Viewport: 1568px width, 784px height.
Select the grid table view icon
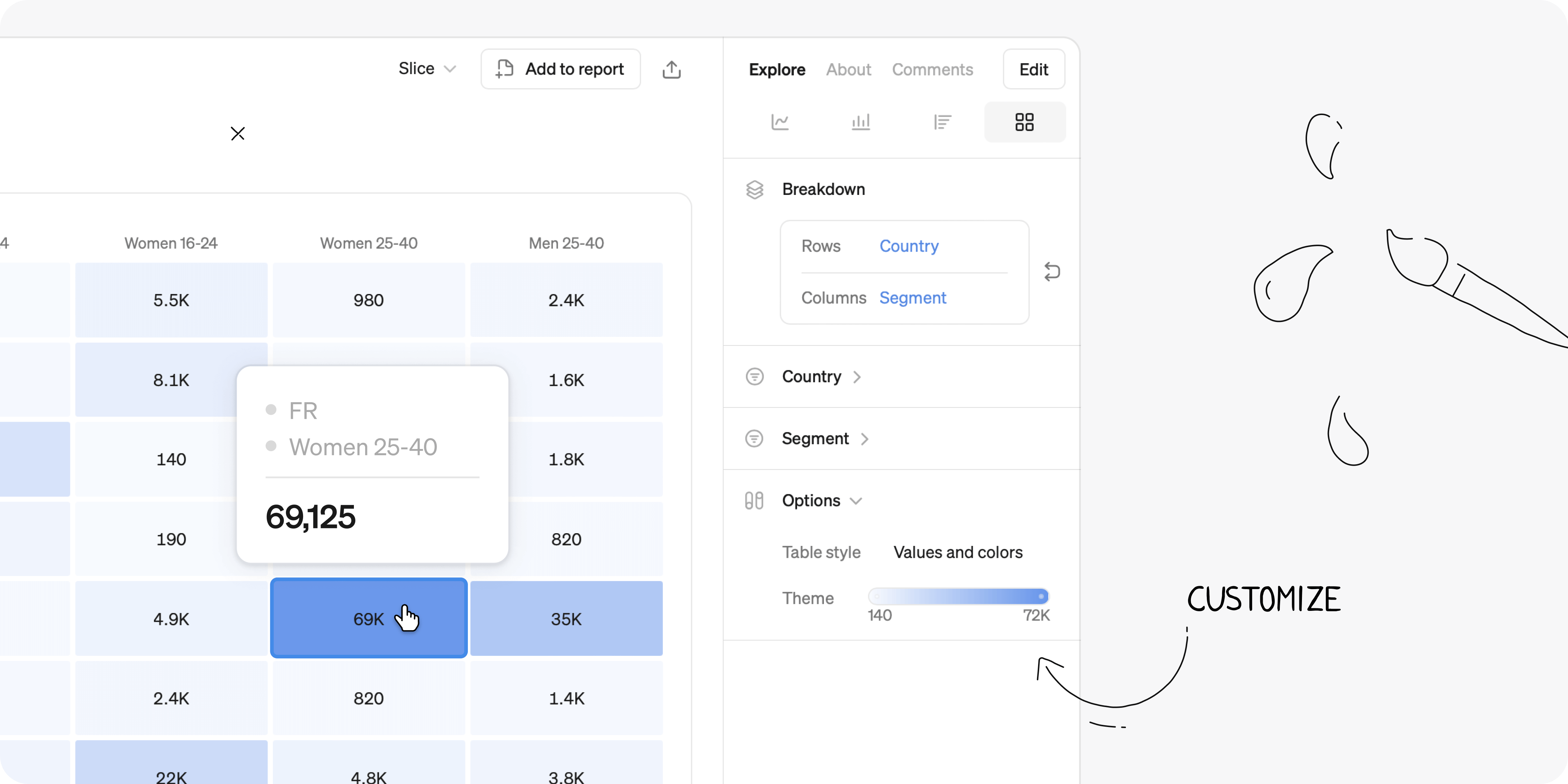1024,122
